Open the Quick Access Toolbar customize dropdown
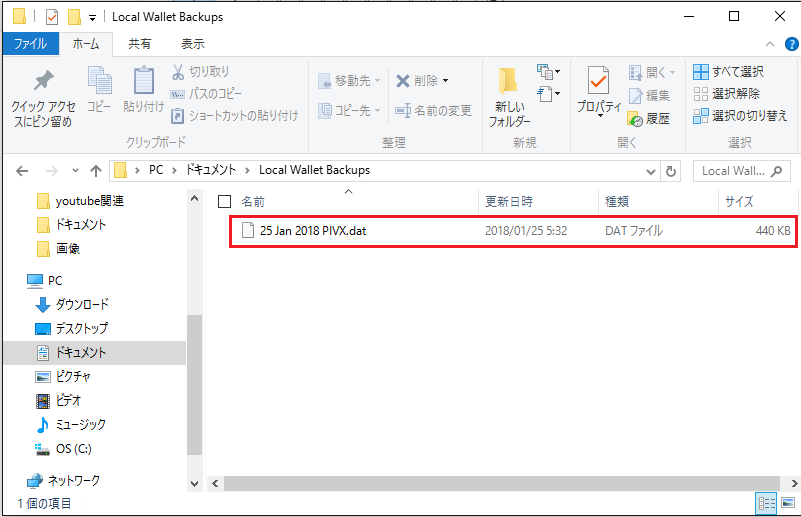 click(x=92, y=17)
